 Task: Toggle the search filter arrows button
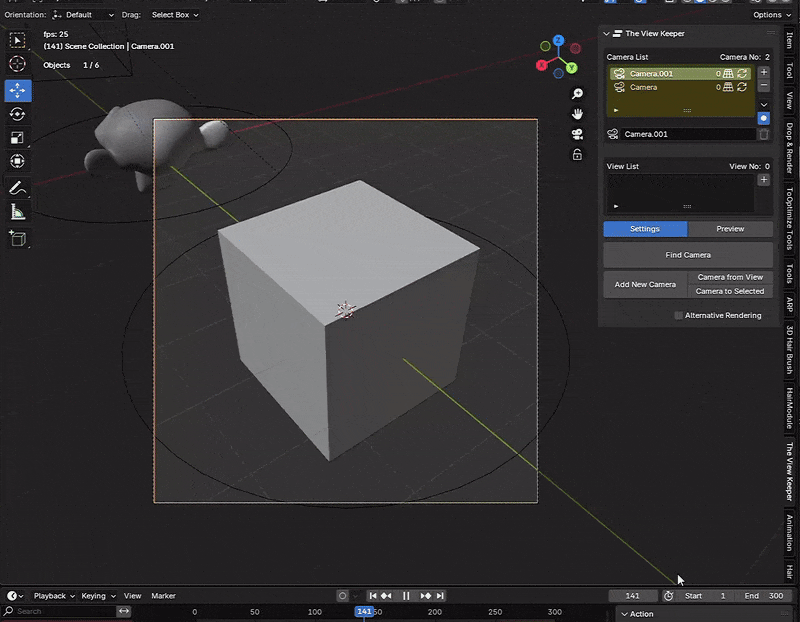pos(124,611)
